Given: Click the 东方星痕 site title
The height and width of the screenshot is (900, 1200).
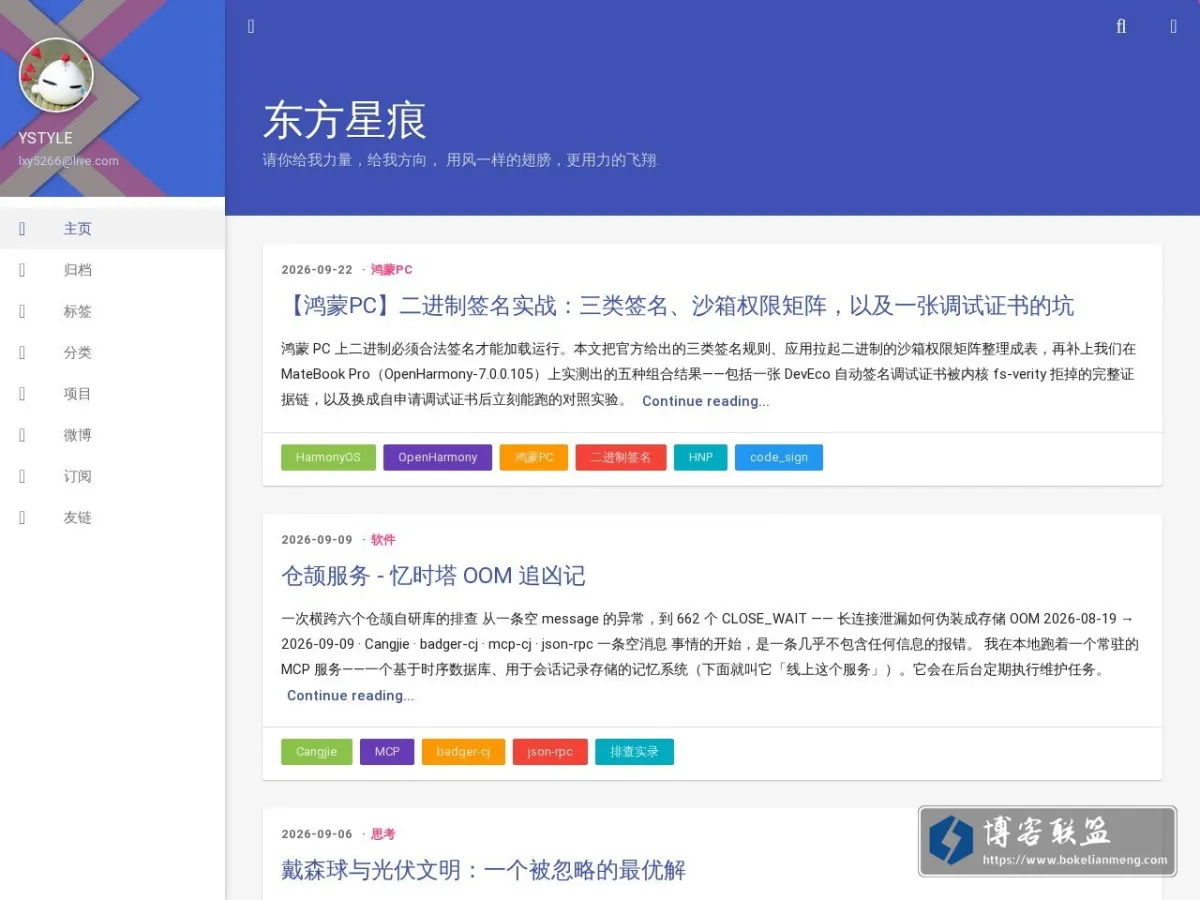Looking at the screenshot, I should click(x=345, y=120).
